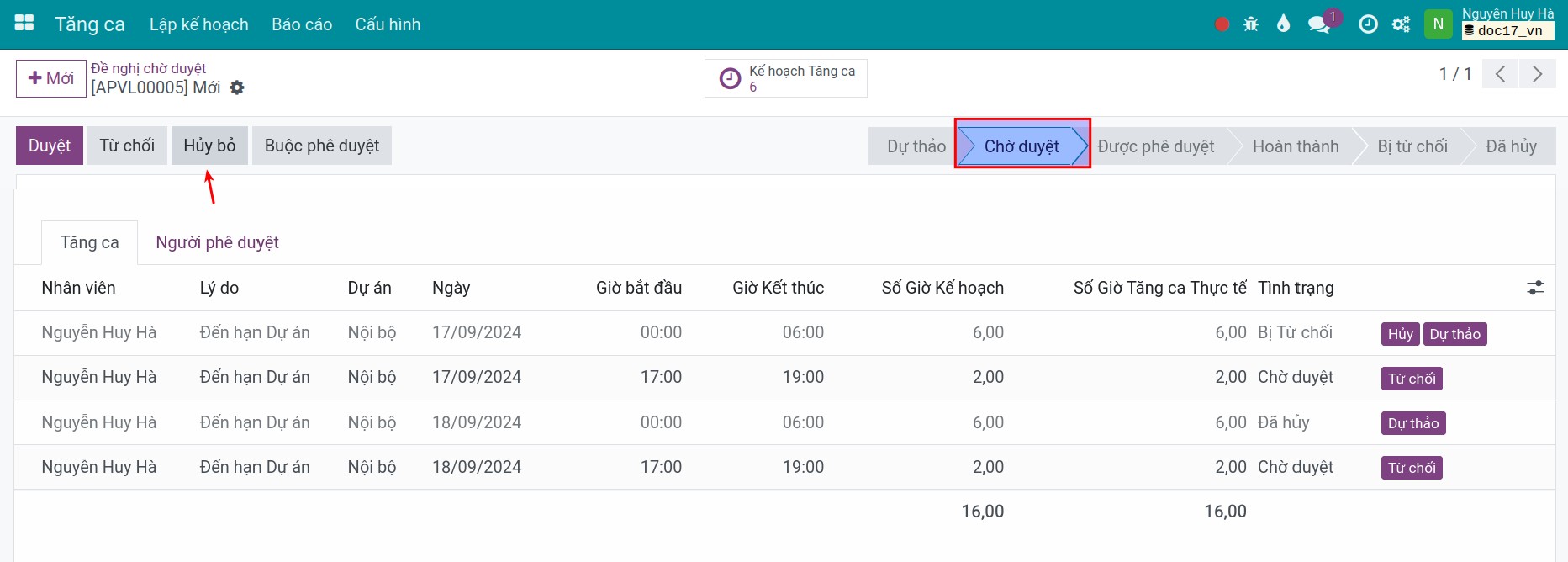
Task: Sort by Ngày column header
Action: click(451, 288)
